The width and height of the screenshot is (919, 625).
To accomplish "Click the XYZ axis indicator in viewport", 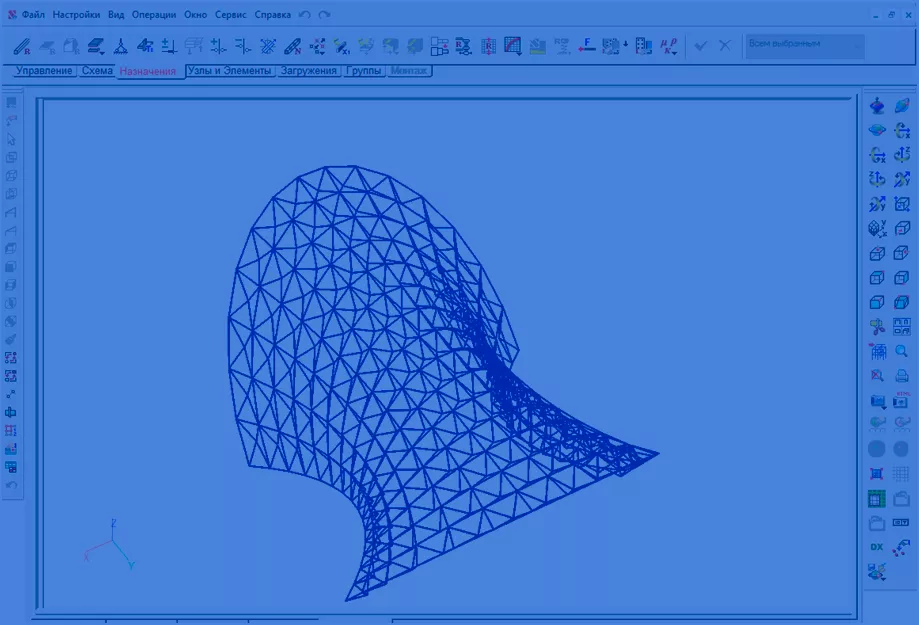I will point(112,544).
